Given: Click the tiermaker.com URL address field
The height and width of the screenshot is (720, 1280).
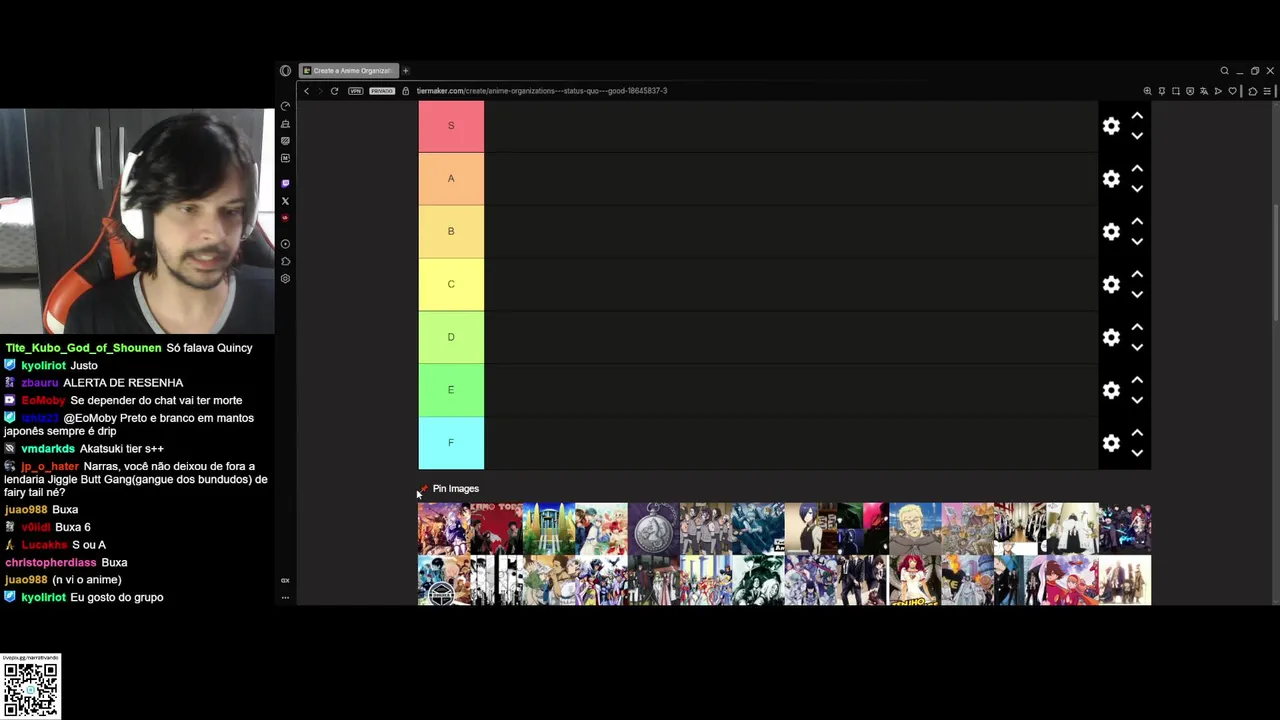Looking at the screenshot, I should tap(541, 91).
